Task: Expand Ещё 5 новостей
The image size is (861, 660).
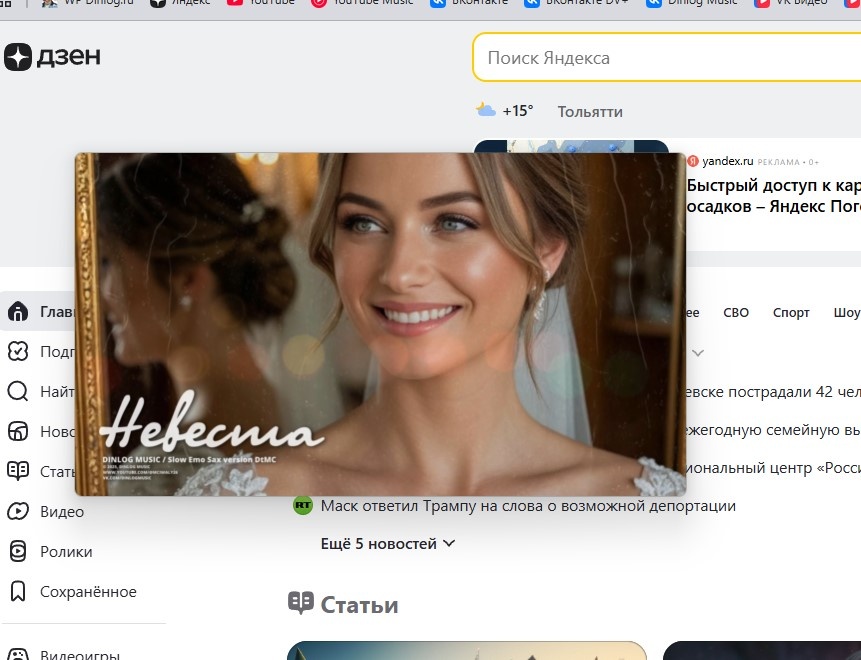Action: [388, 544]
